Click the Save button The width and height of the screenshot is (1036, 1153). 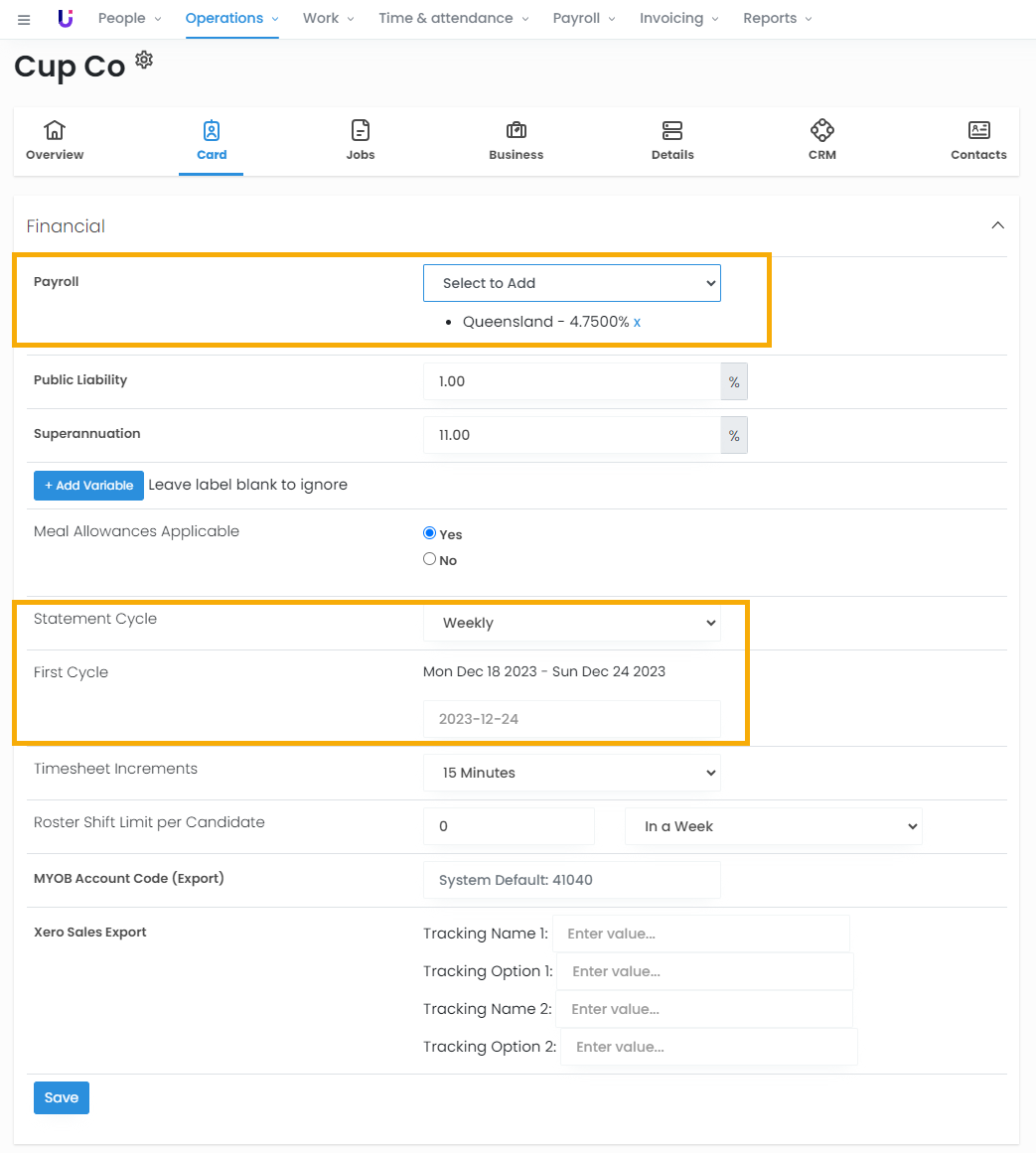click(62, 1097)
